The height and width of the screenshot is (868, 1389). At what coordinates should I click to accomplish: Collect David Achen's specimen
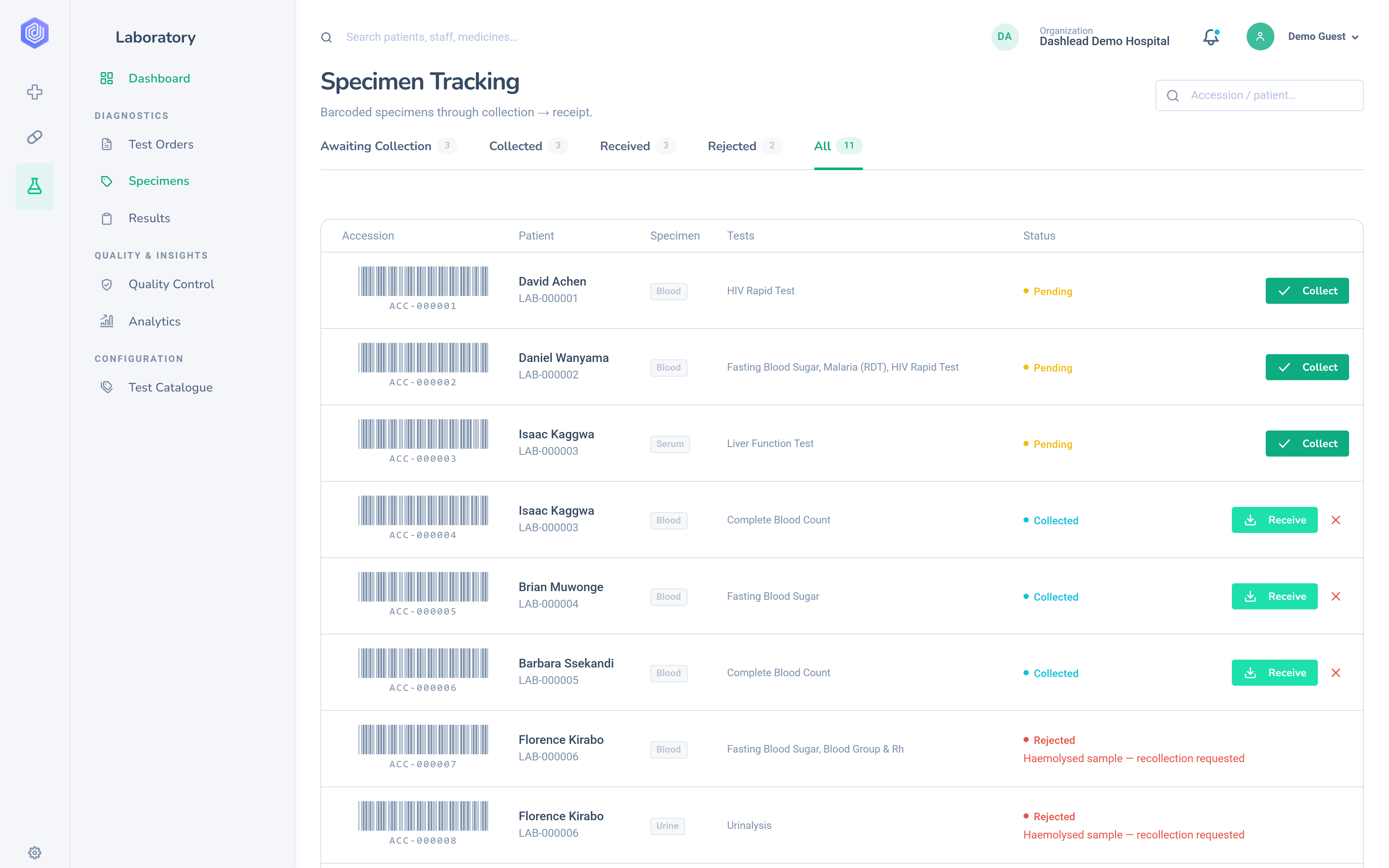1307,291
